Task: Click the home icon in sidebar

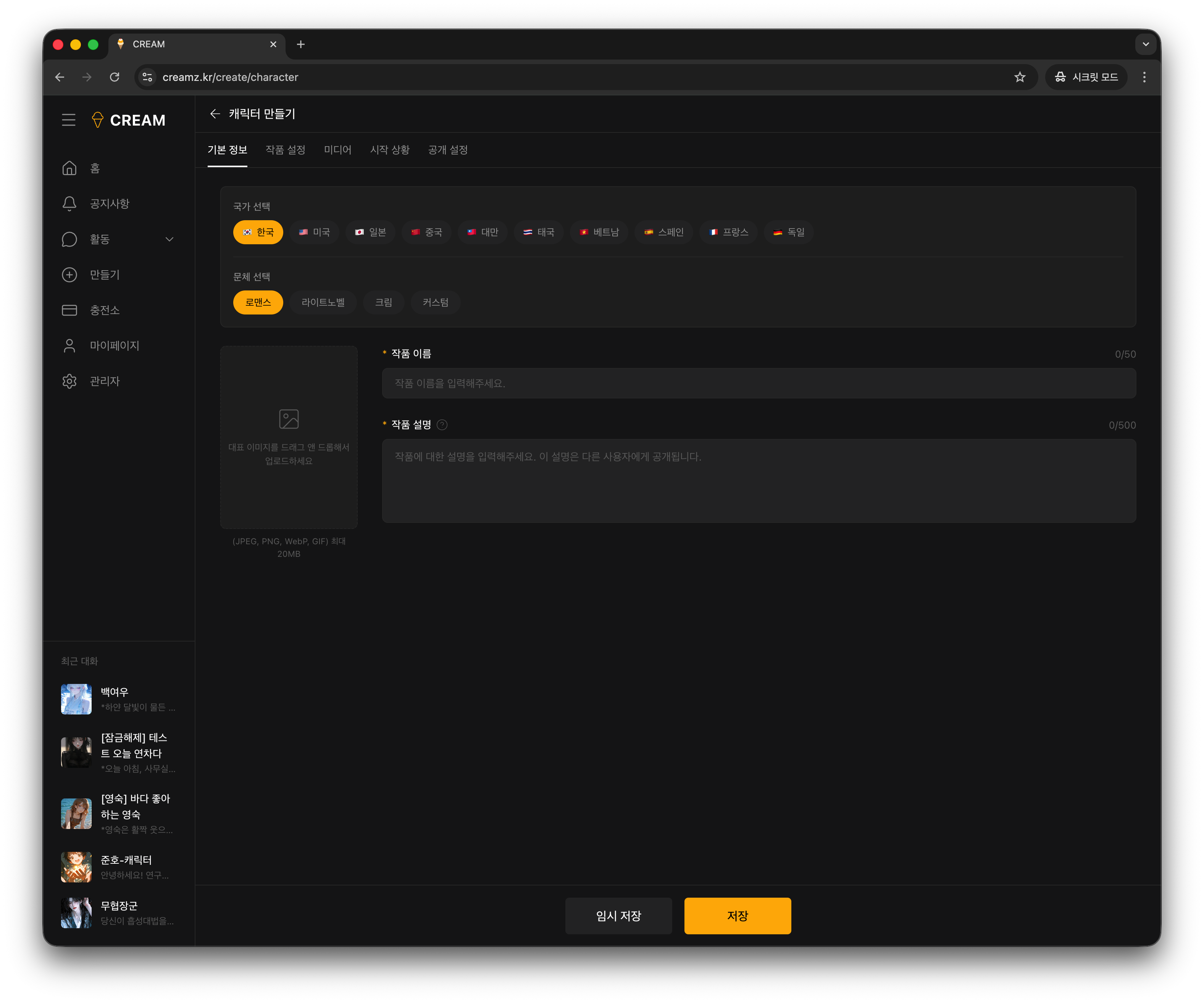Action: pos(69,168)
